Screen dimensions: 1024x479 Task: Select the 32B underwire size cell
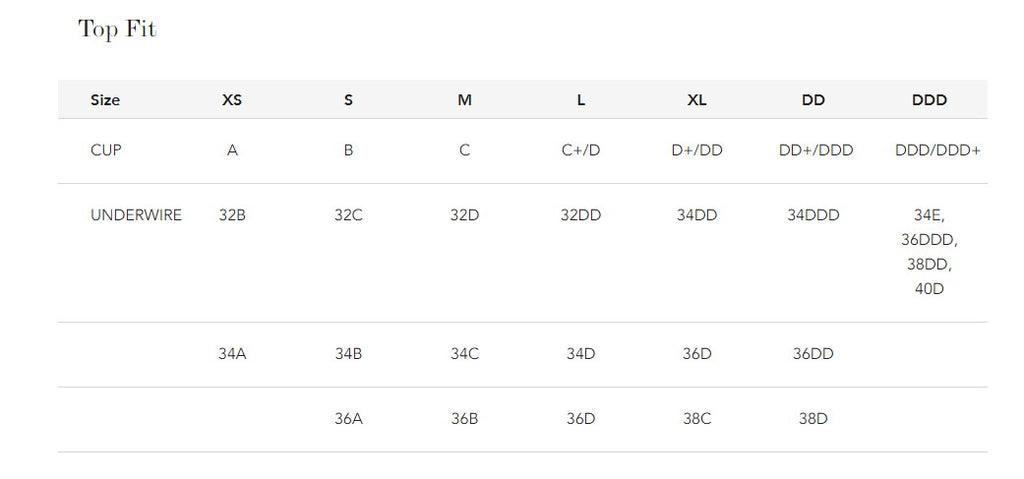232,215
